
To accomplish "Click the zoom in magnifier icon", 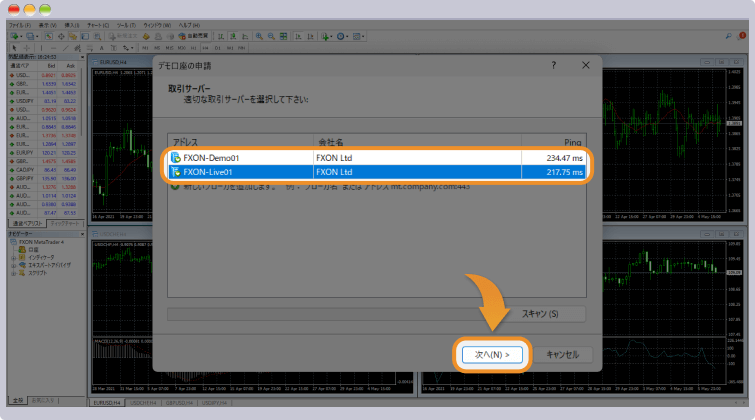I will click(x=259, y=36).
